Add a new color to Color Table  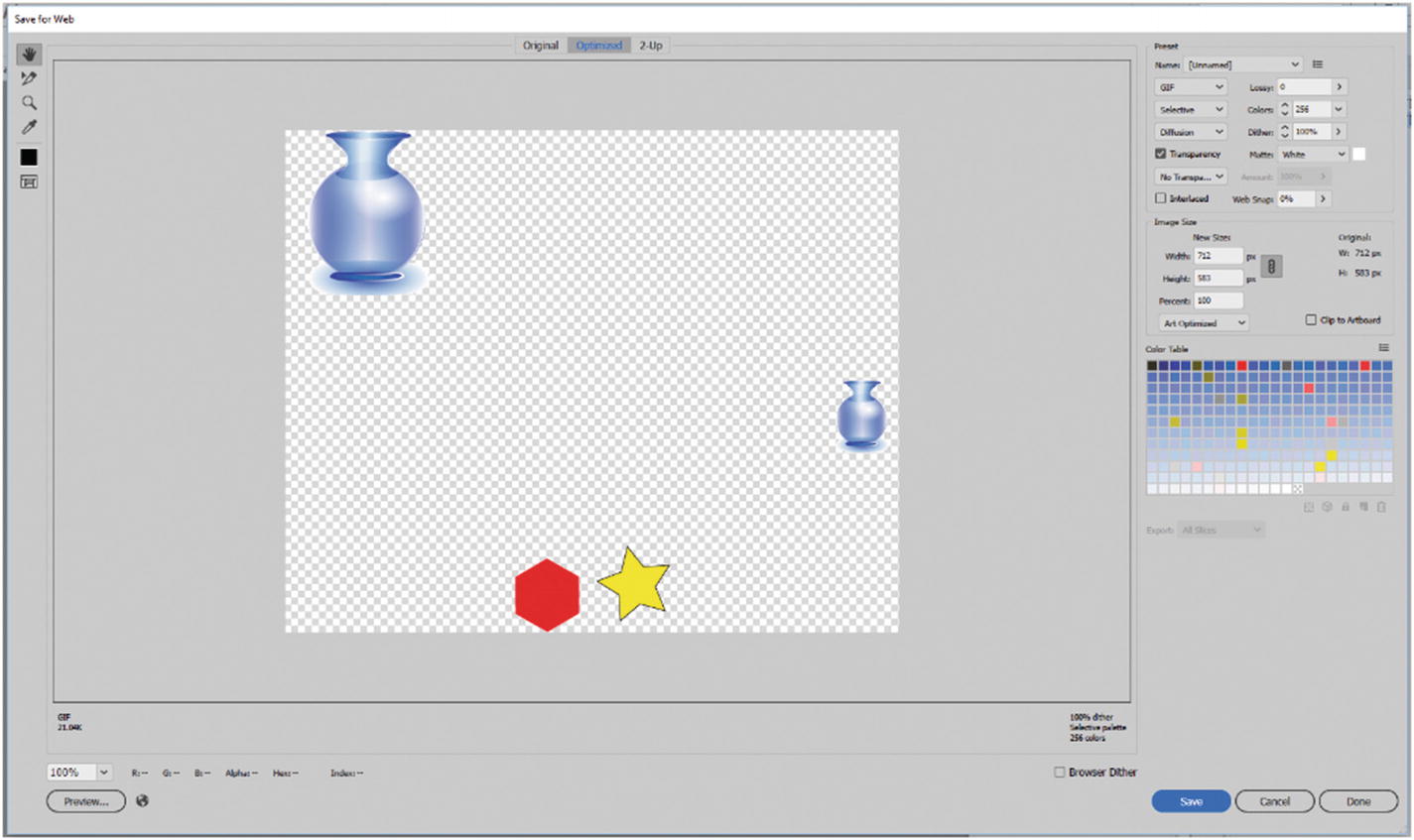[x=1363, y=507]
